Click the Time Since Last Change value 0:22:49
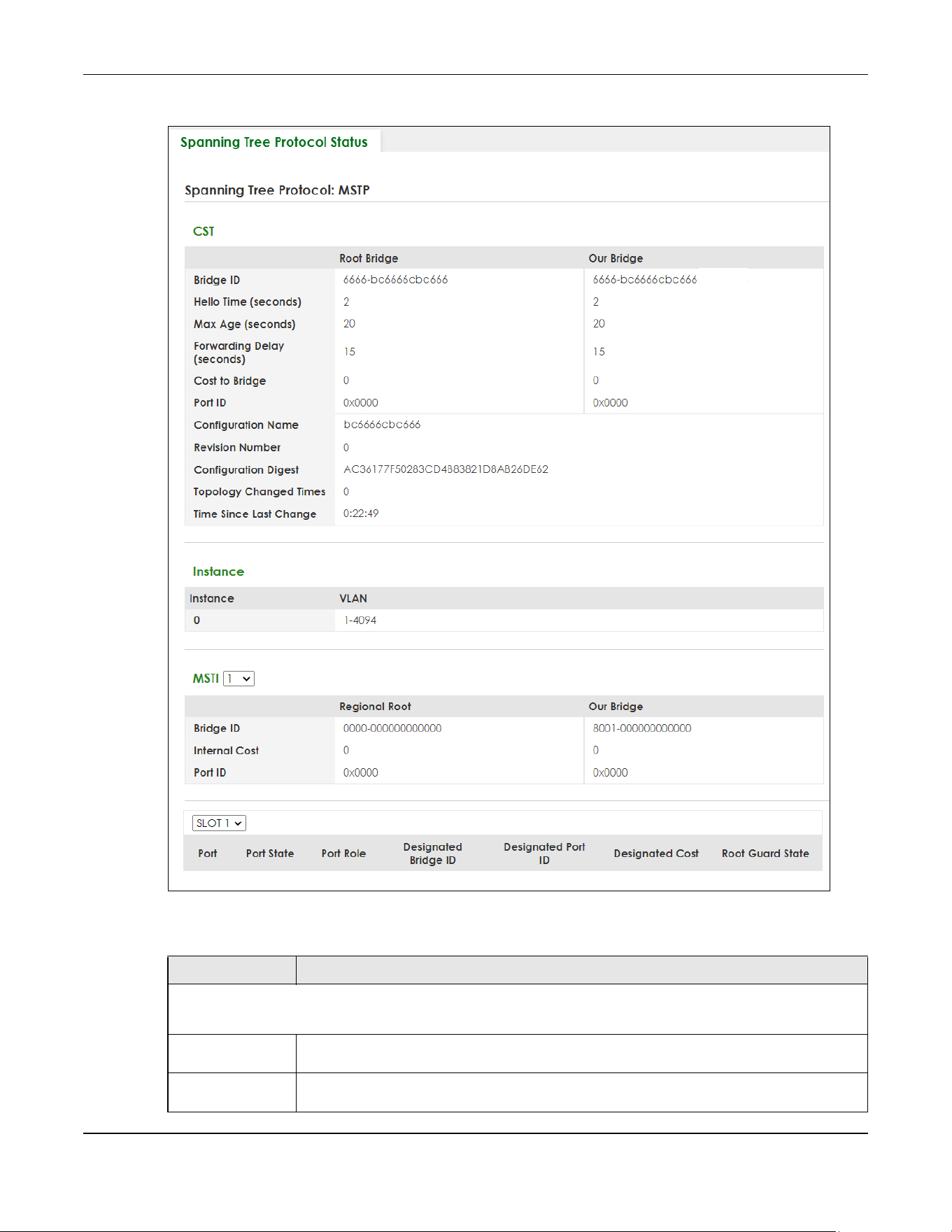This screenshot has height=1232, width=952. coord(361,514)
